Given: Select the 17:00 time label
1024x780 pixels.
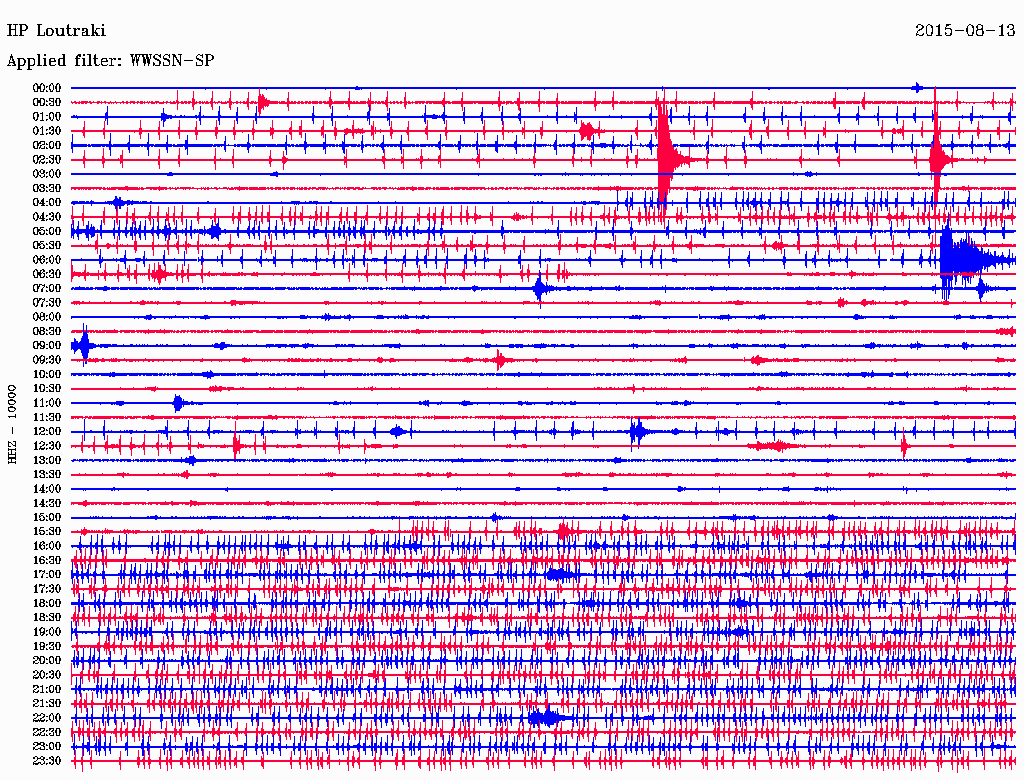Looking at the screenshot, I should pyautogui.click(x=47, y=575).
